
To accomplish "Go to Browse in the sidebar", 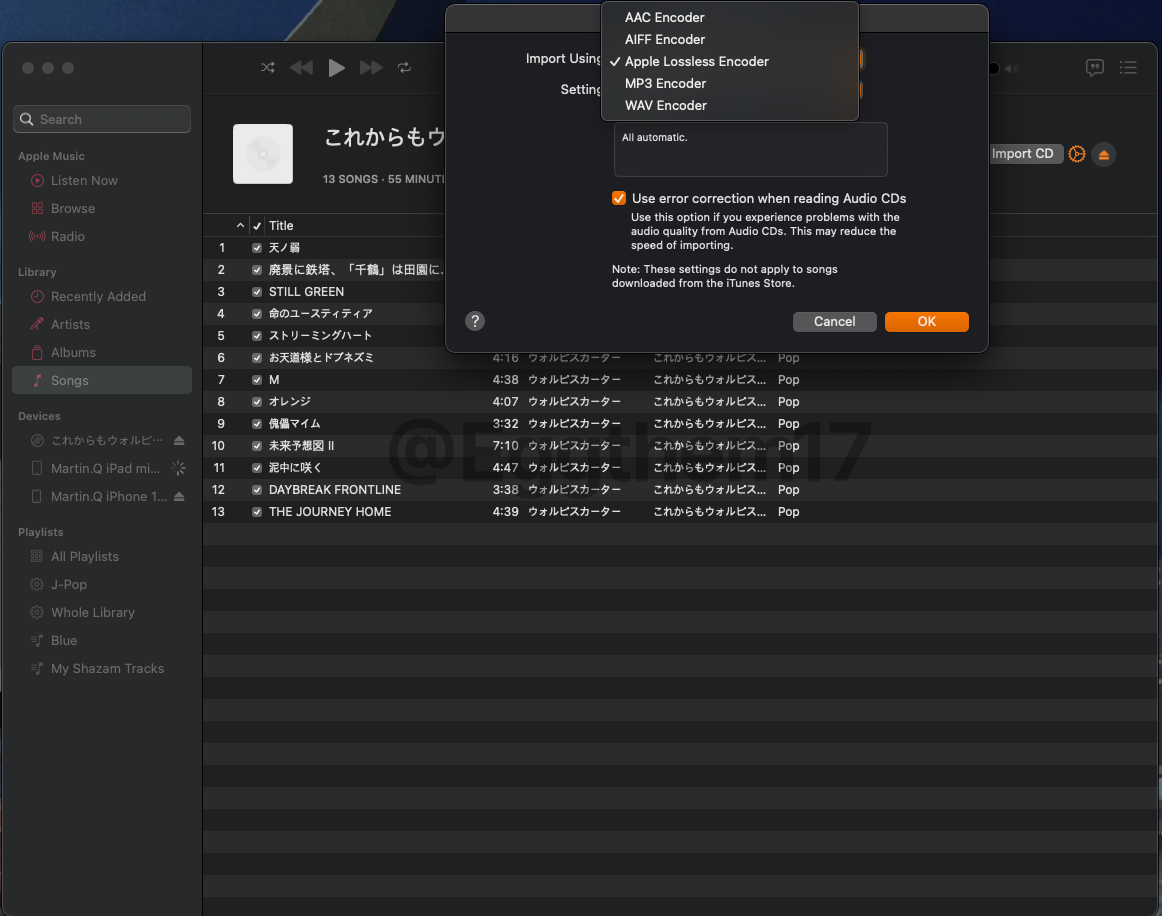I will point(73,208).
